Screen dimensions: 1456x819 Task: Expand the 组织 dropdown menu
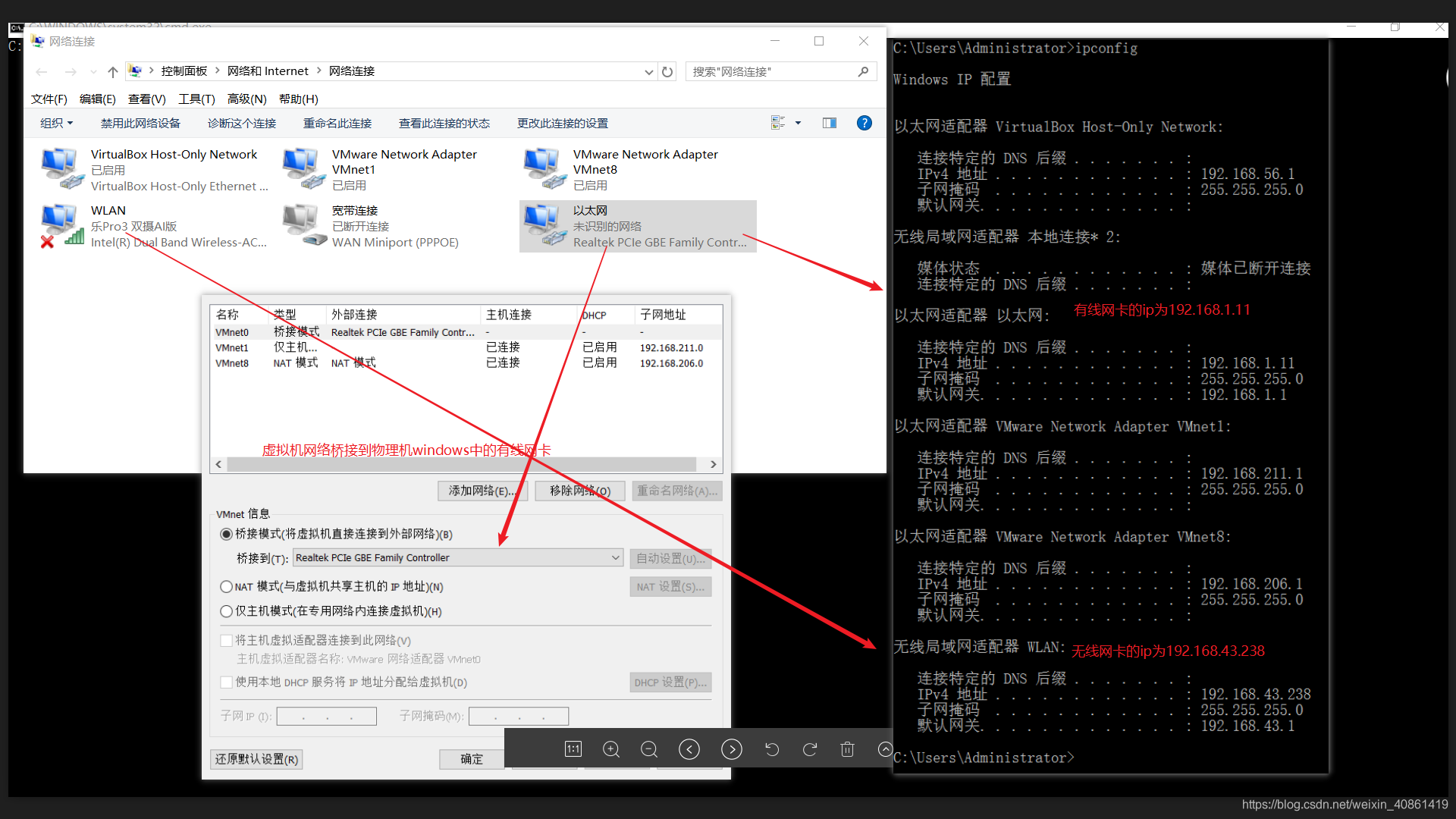(57, 123)
